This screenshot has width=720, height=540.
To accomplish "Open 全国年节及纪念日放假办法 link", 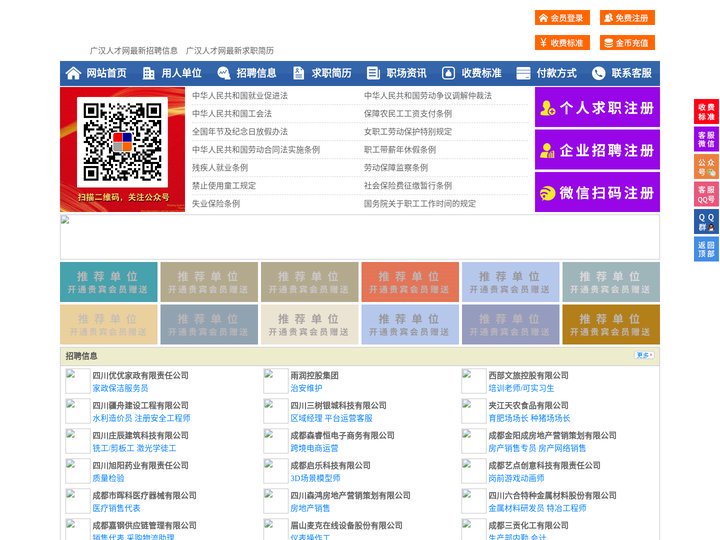I will pyautogui.click(x=240, y=131).
